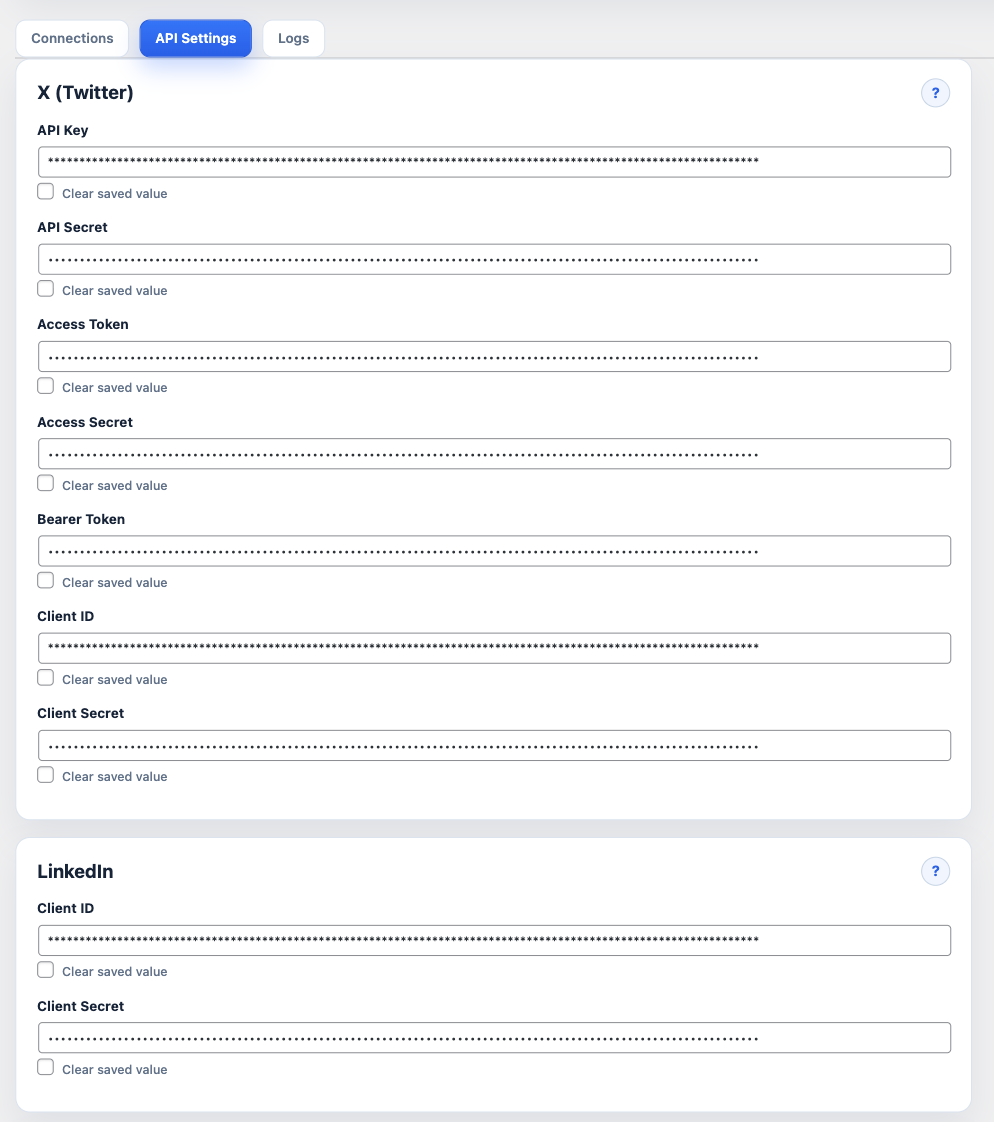
Task: Switch to the Connections tab
Action: 71,38
